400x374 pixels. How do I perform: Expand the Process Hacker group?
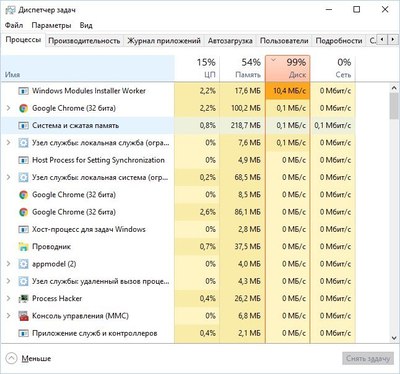[9, 298]
